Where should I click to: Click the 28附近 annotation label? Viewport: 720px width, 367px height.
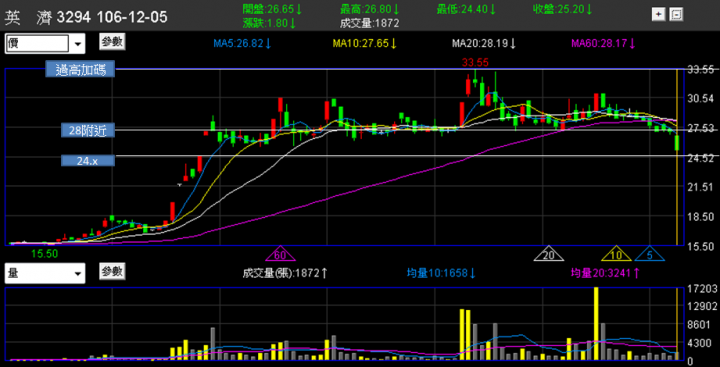coord(88,131)
